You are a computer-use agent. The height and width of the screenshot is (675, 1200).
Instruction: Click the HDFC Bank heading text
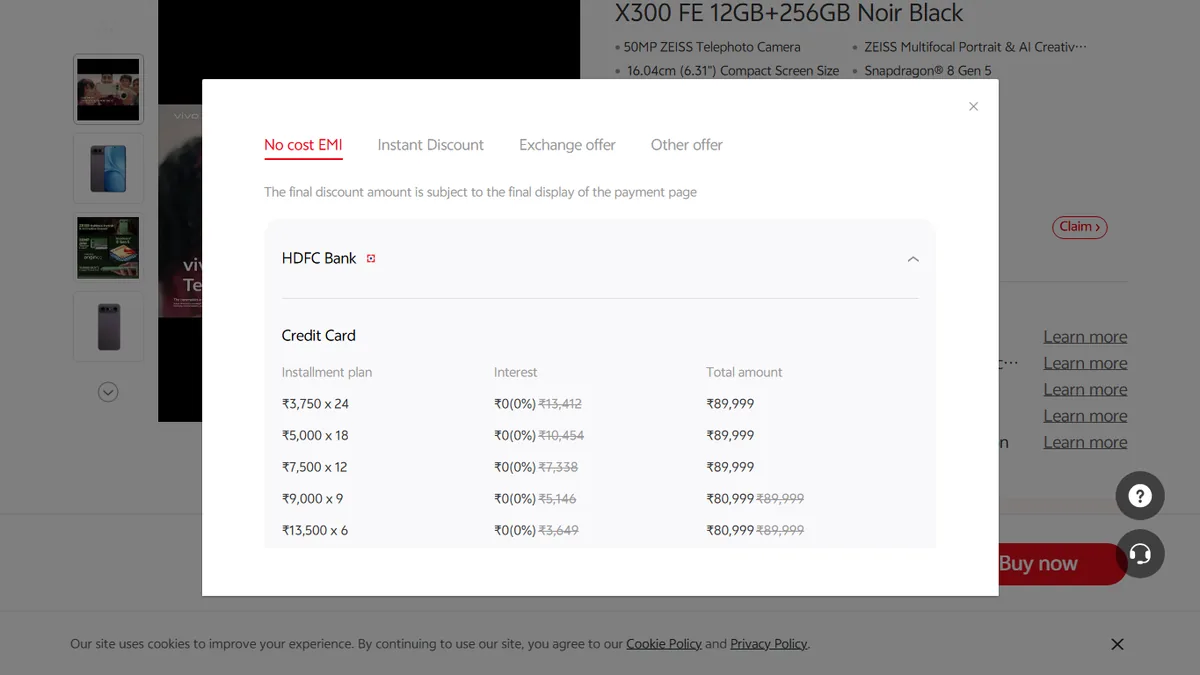(x=319, y=258)
